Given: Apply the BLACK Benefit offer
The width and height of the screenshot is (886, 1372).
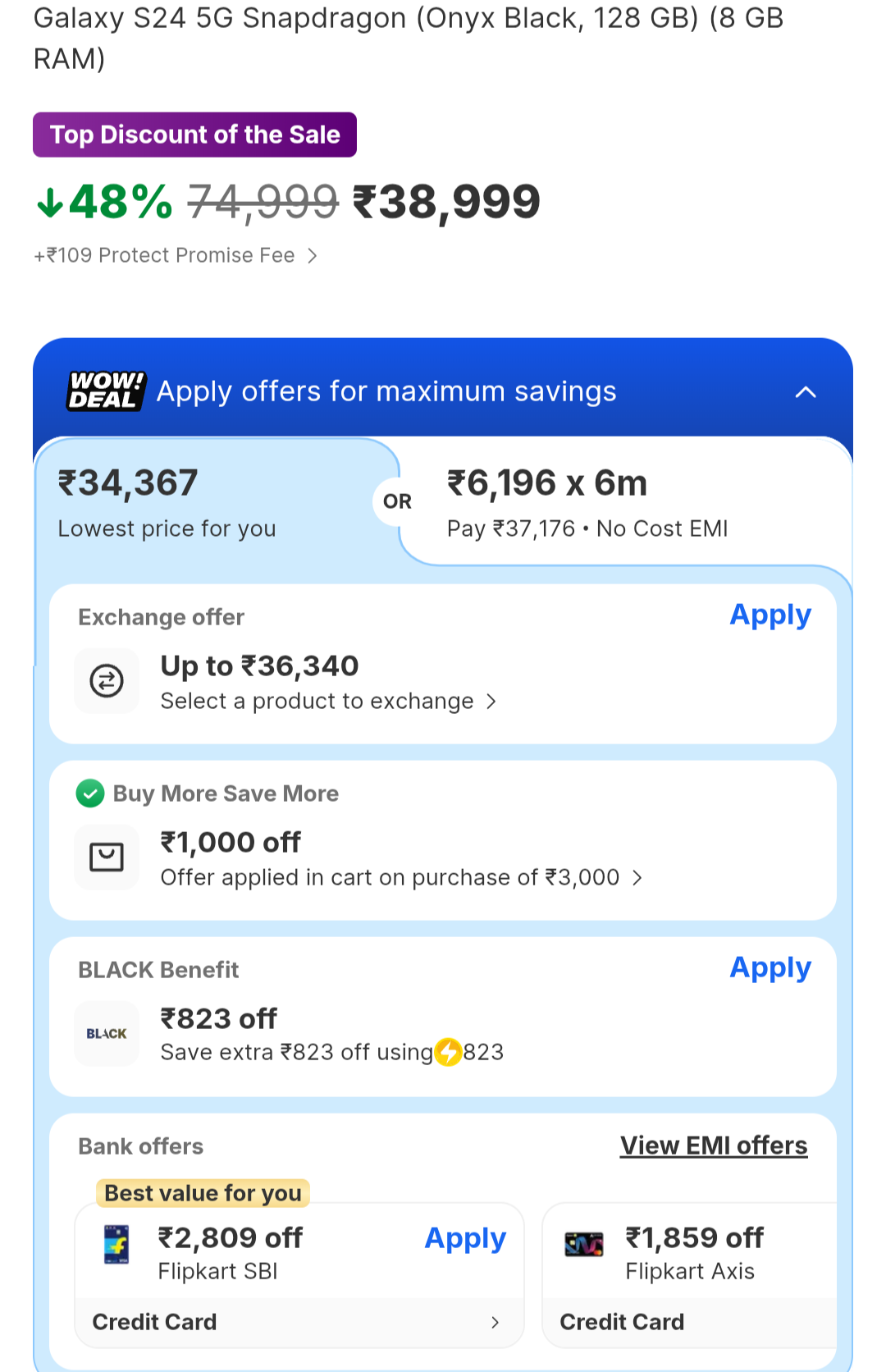Looking at the screenshot, I should [770, 968].
